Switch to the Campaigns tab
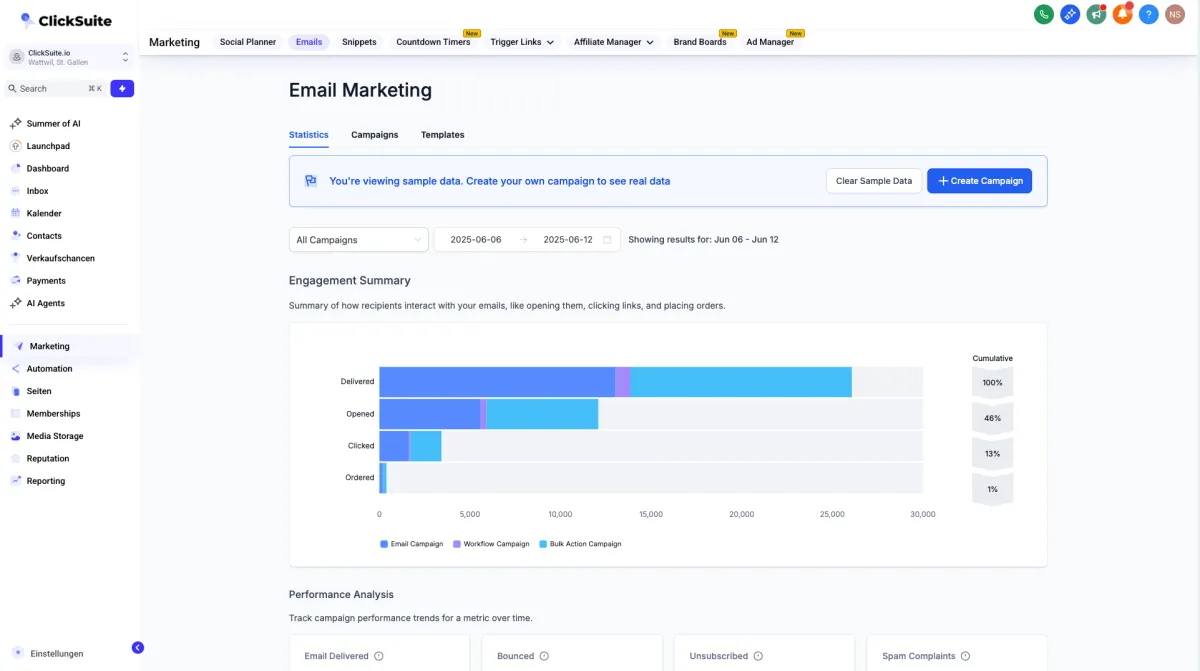 click(x=375, y=135)
